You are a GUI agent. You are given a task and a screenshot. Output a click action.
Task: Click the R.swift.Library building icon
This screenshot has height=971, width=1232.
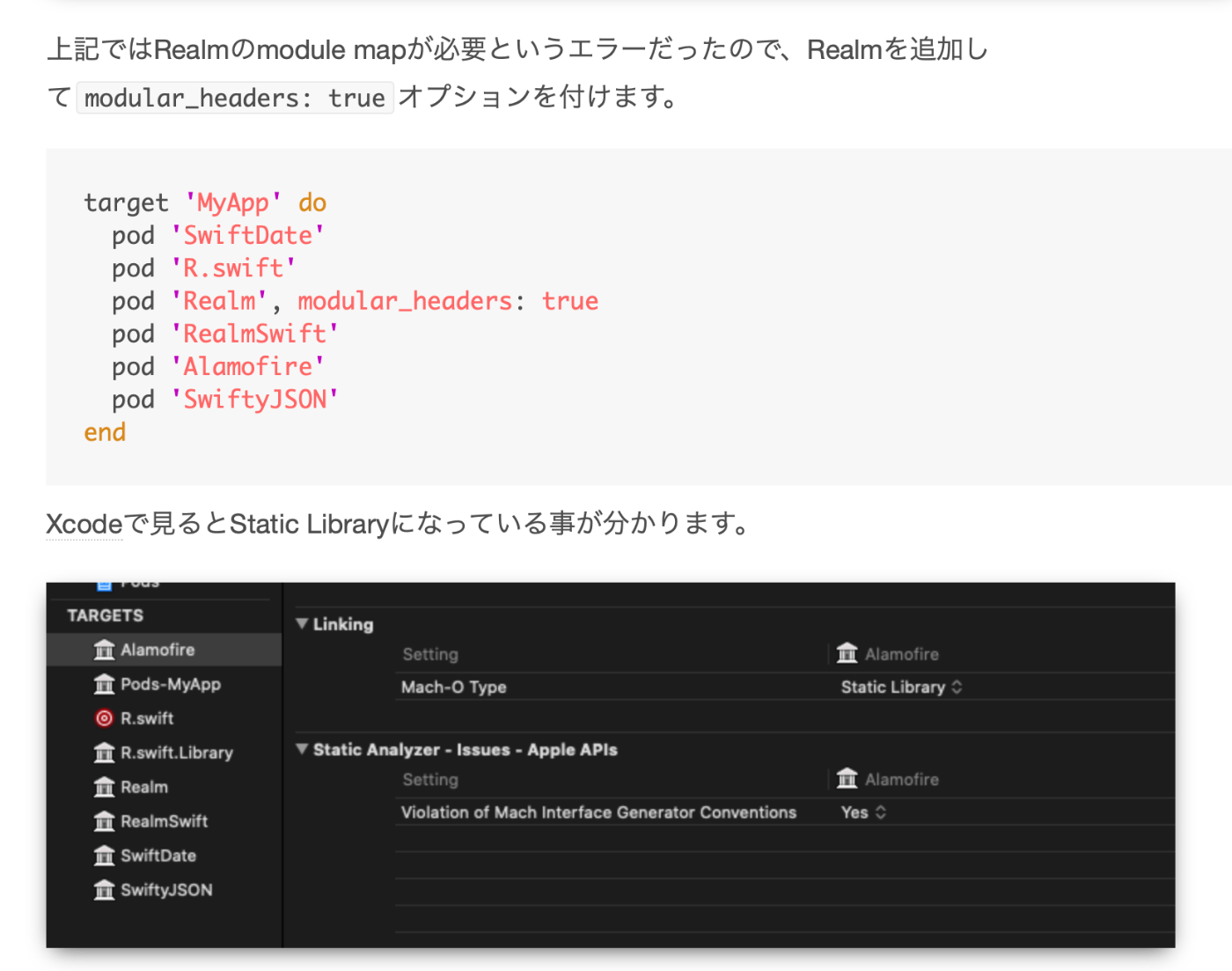click(104, 753)
